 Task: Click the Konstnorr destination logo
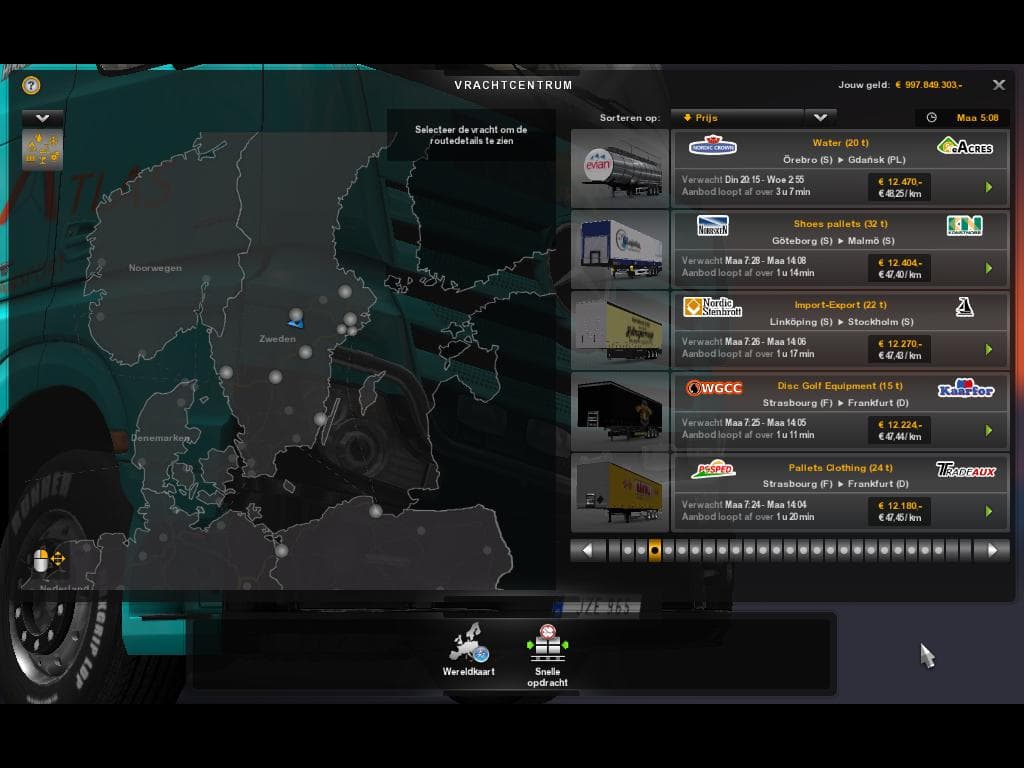pyautogui.click(x=965, y=226)
